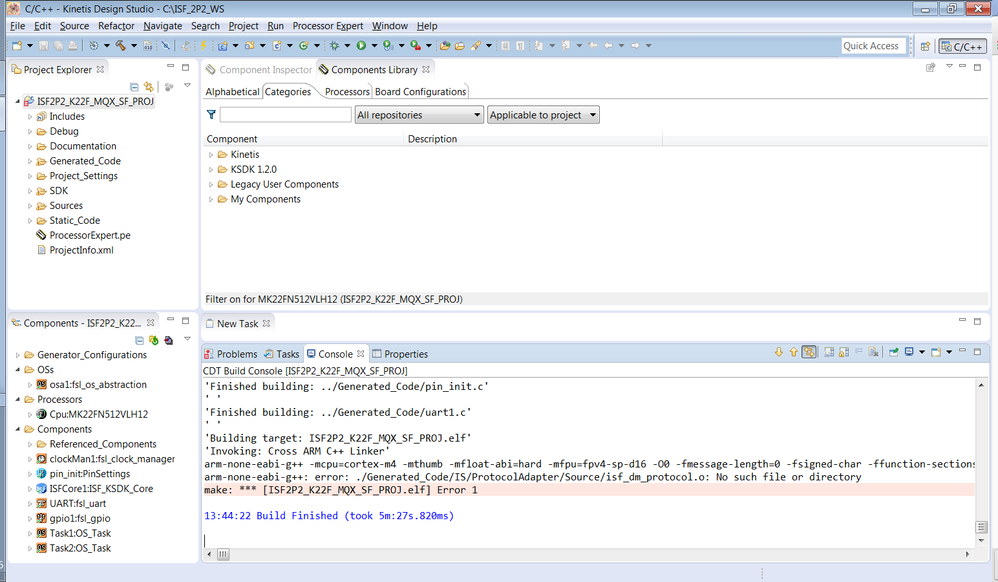
Task: Select the C/C++ perspective button
Action: (x=962, y=46)
